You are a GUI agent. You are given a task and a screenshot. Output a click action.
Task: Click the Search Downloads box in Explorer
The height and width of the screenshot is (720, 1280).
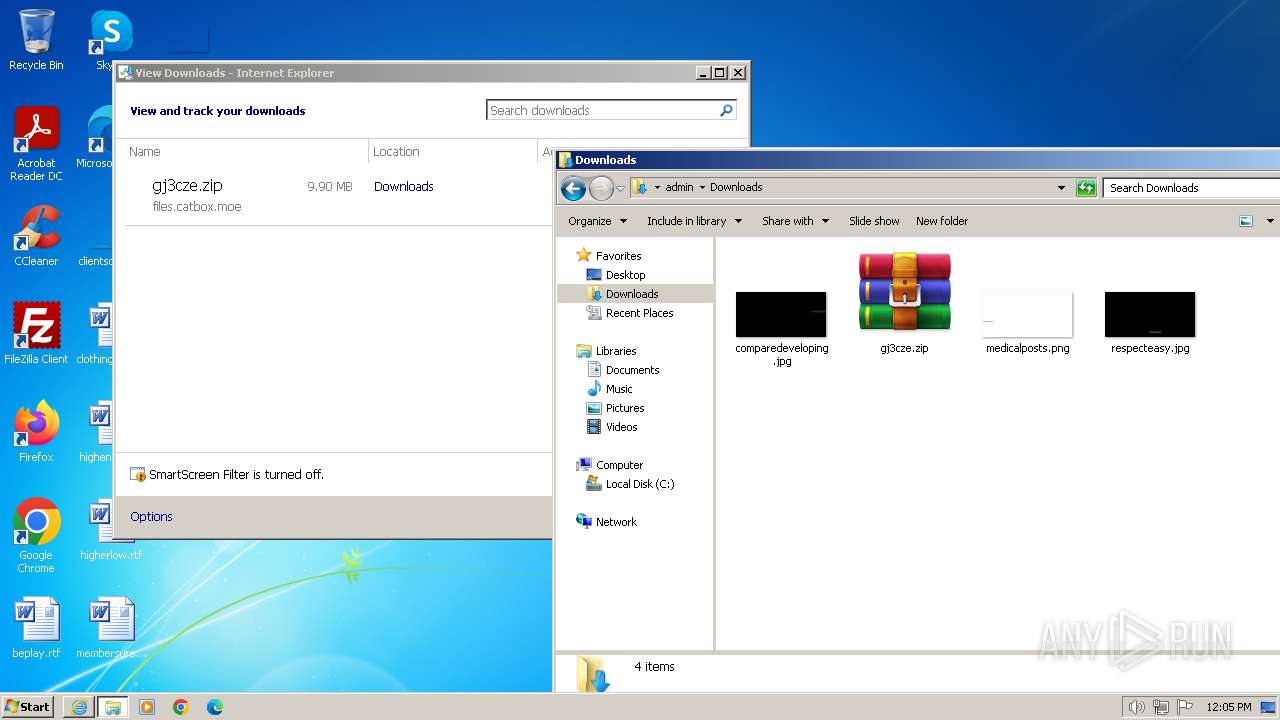pos(1191,187)
